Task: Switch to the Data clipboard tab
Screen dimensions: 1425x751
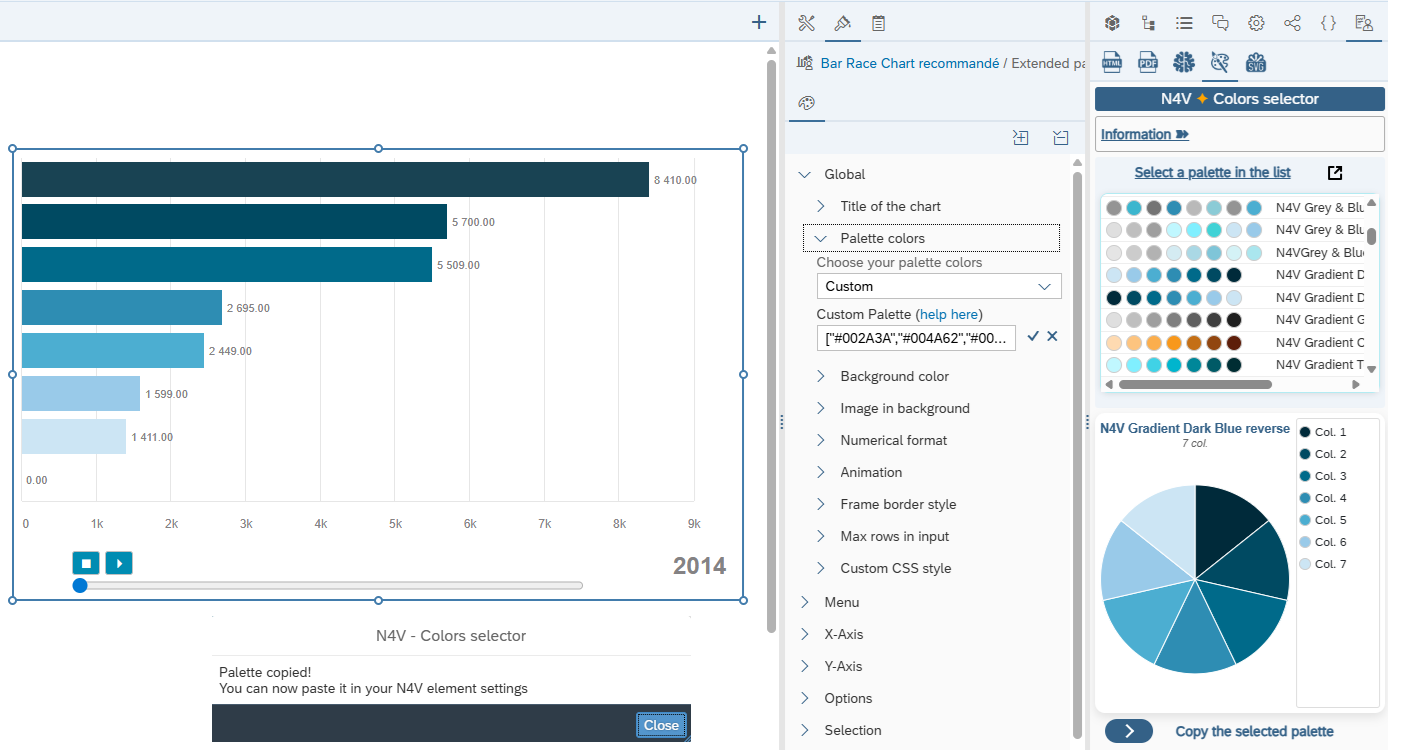Action: [878, 23]
